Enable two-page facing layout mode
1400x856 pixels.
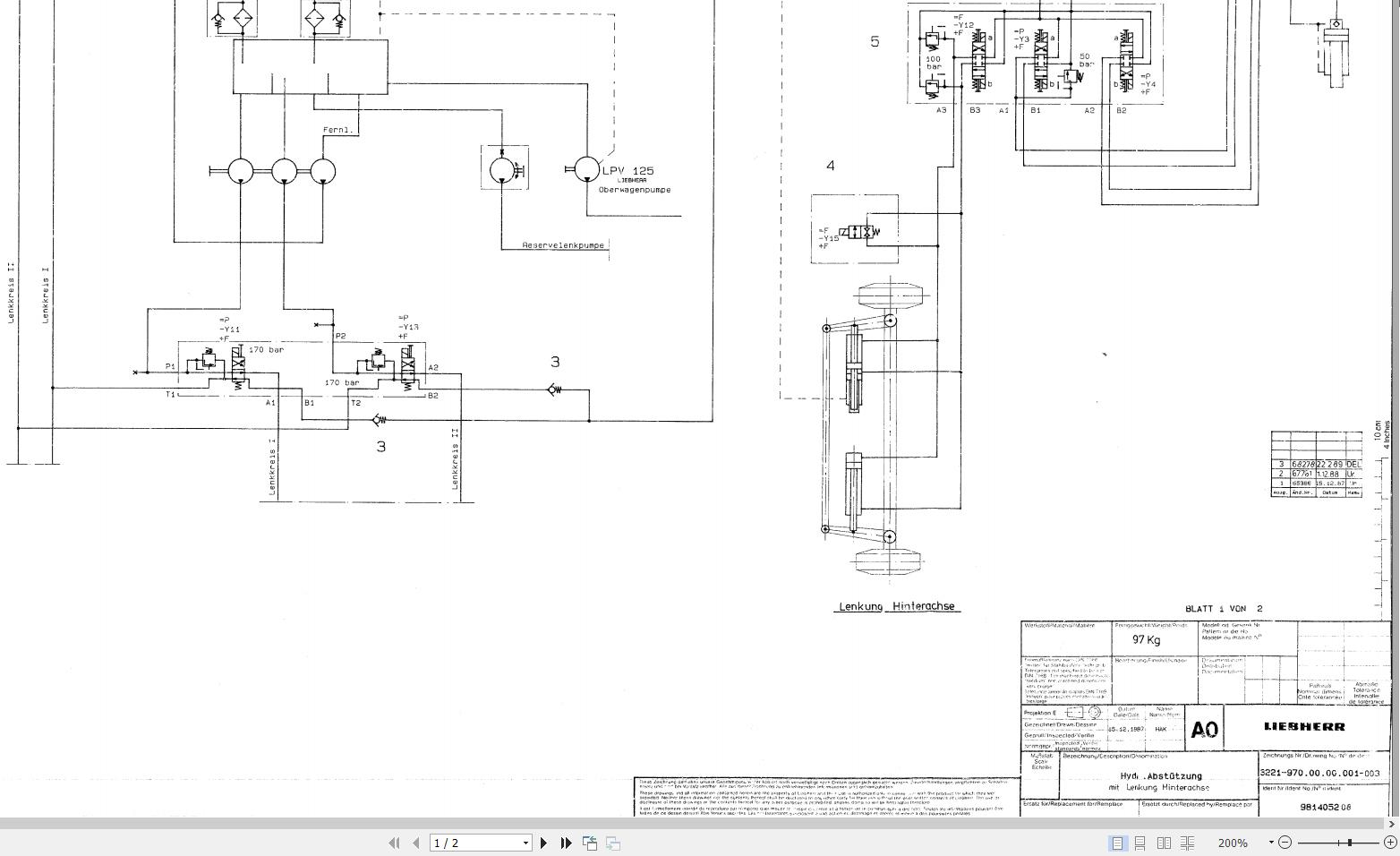tap(1164, 843)
